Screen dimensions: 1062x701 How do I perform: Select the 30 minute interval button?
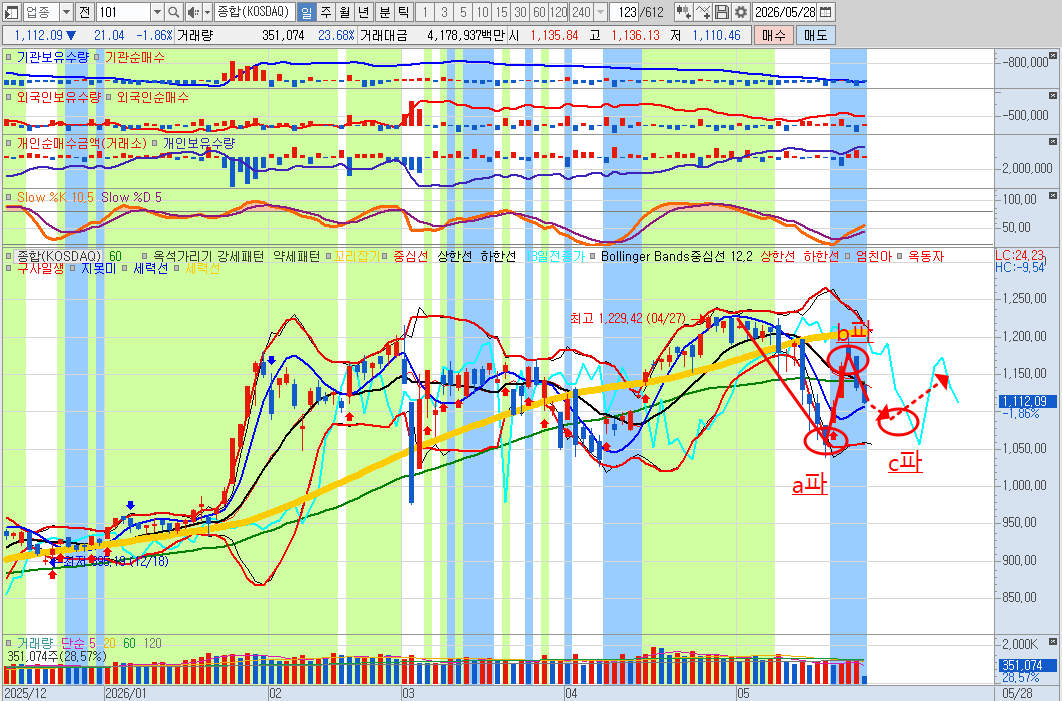click(x=520, y=12)
